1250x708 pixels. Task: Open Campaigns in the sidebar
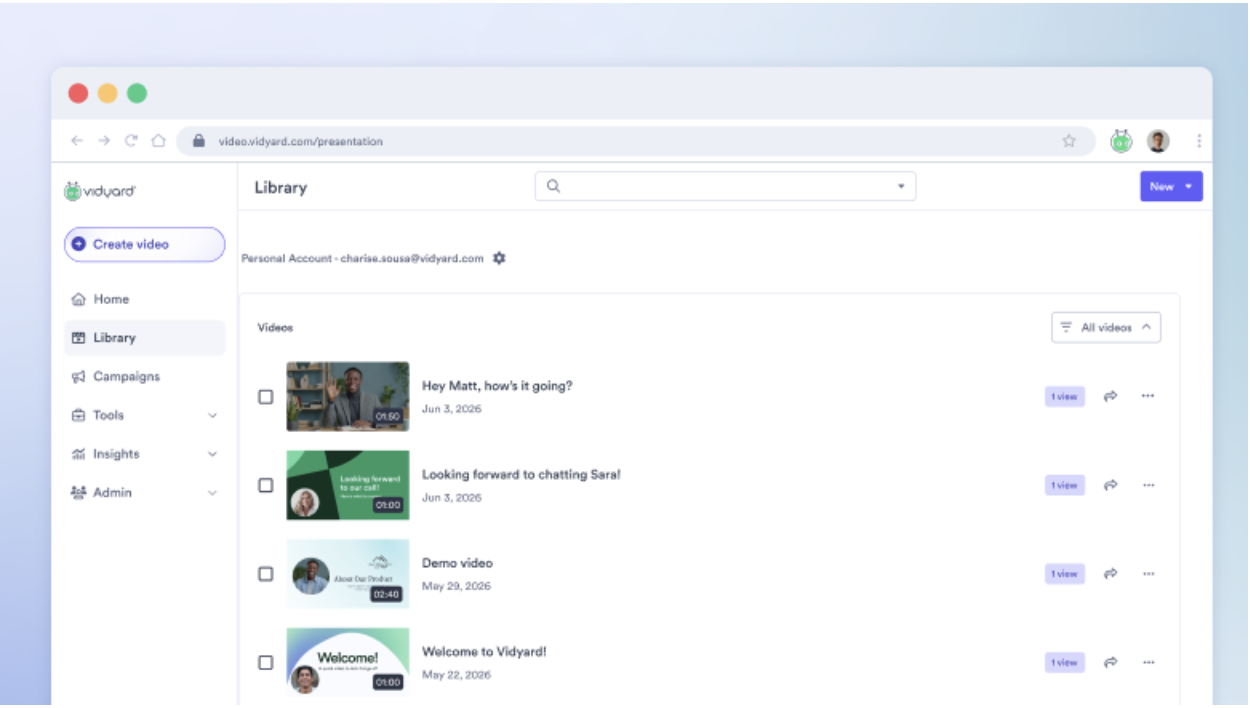[x=144, y=377]
